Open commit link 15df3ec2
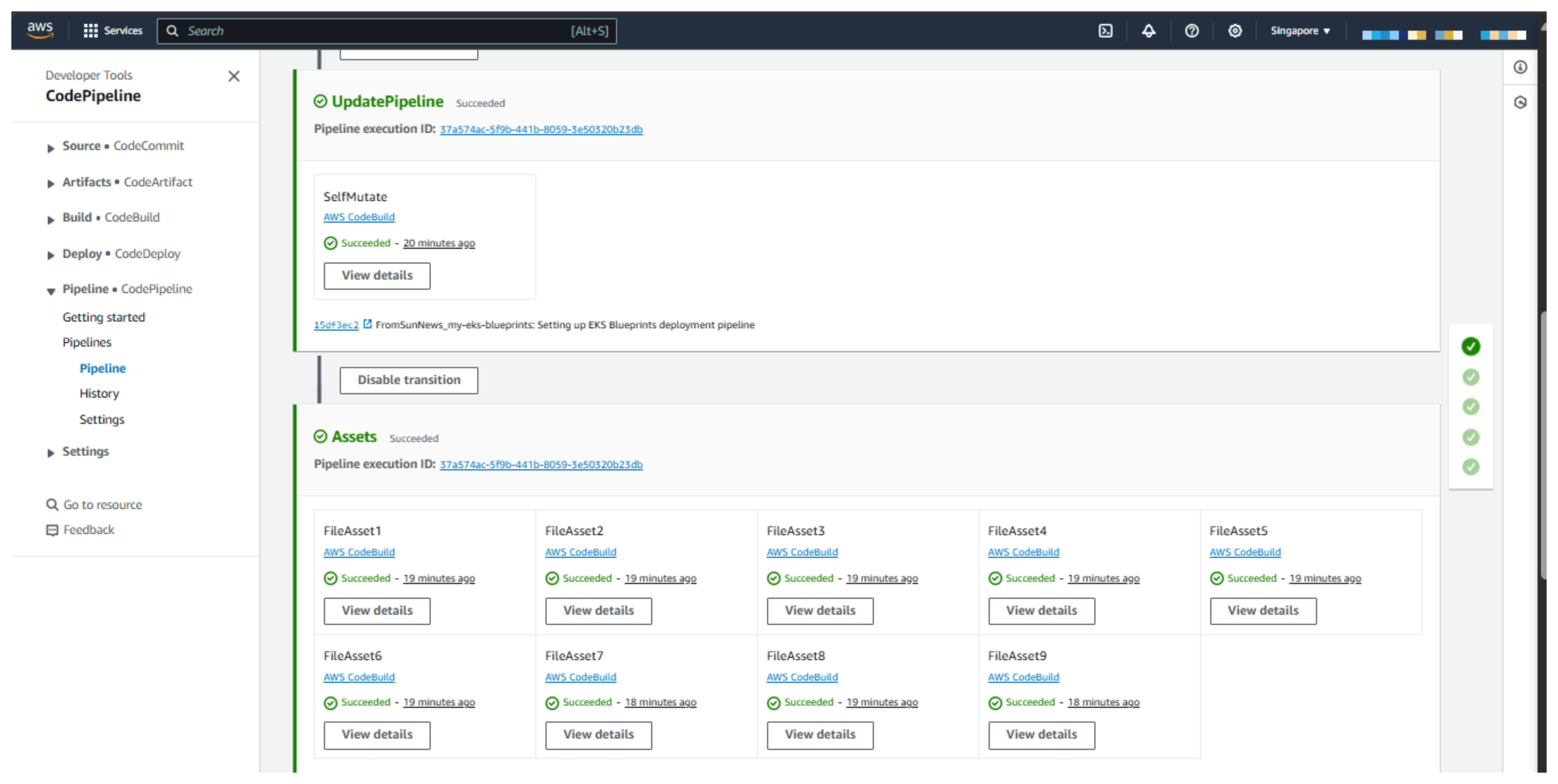 tap(336, 325)
